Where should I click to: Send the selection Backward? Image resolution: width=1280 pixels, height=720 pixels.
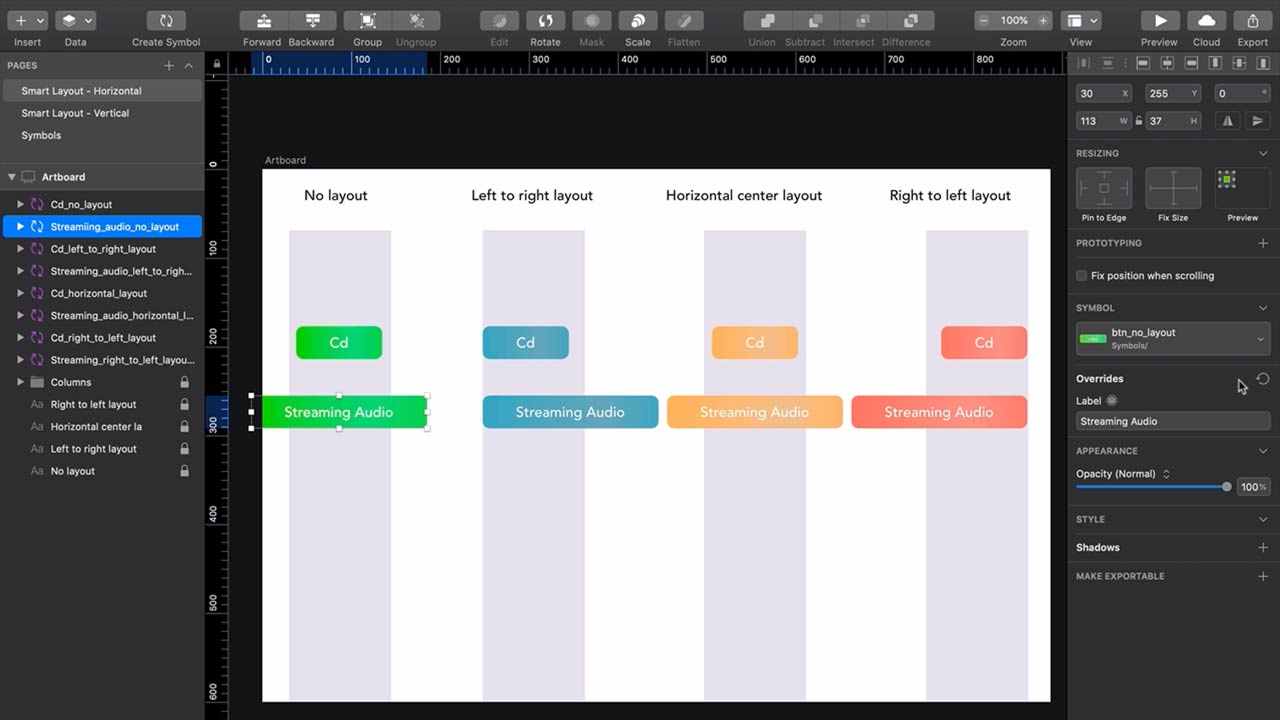311,20
